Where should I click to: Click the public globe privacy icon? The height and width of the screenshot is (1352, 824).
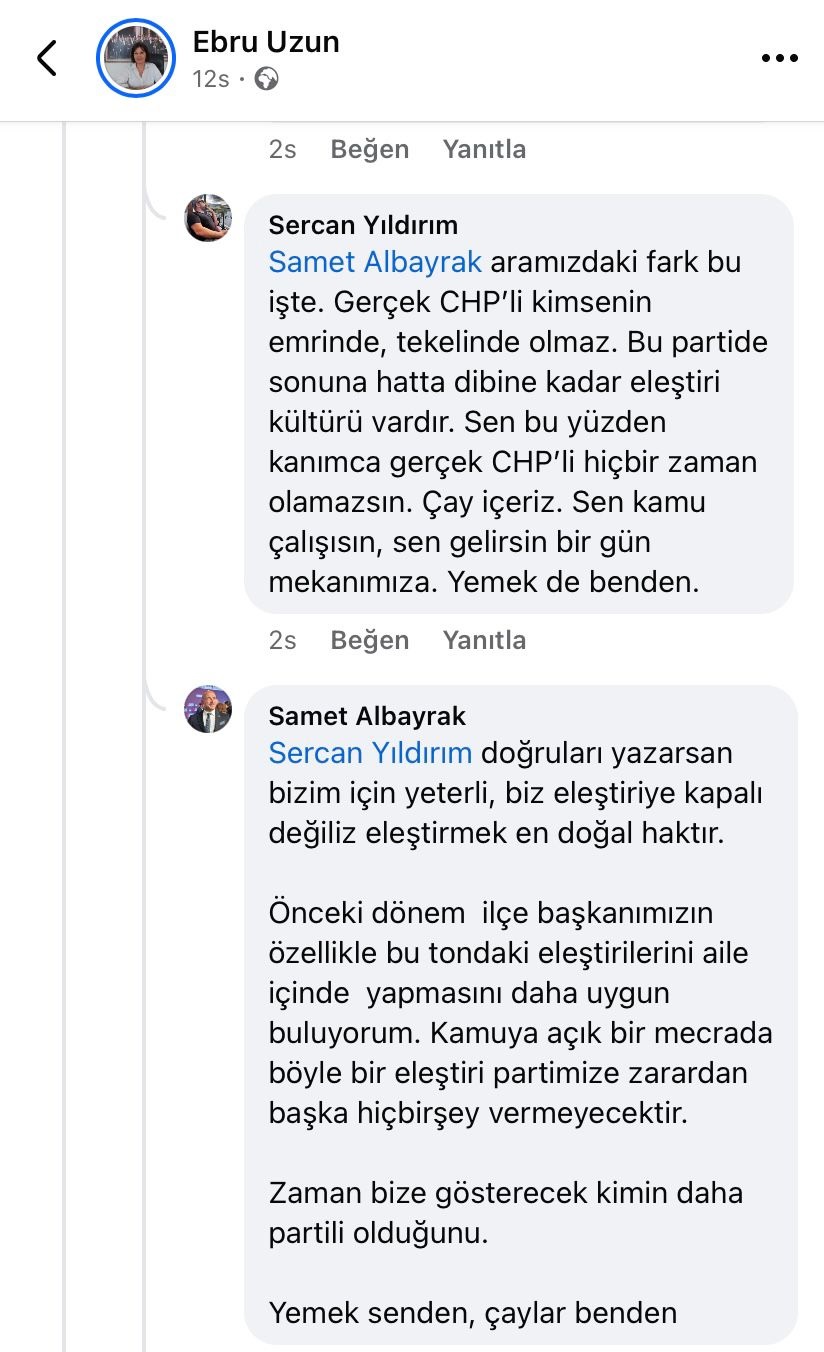point(266,79)
